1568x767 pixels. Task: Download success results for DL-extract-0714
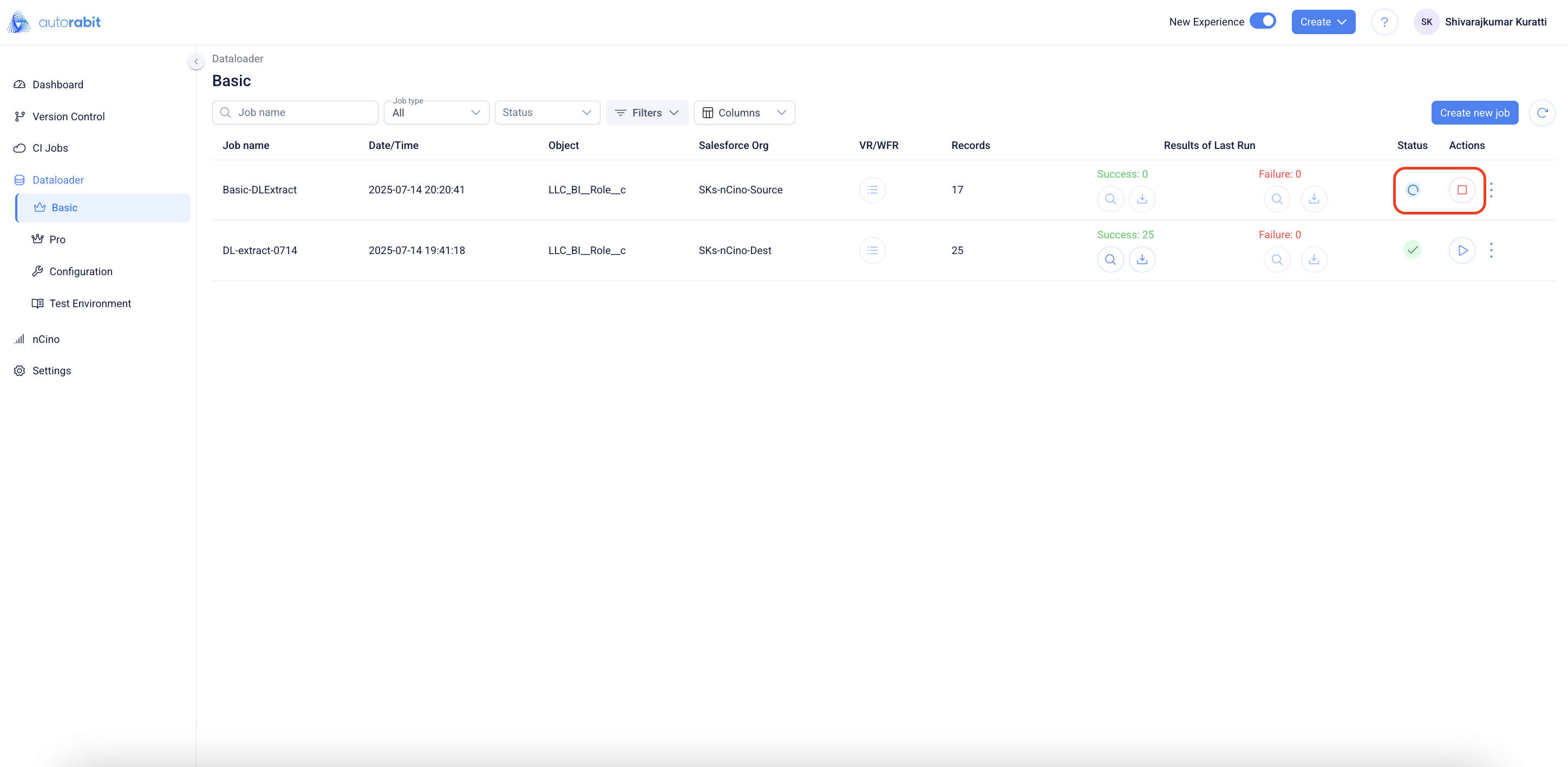point(1142,259)
